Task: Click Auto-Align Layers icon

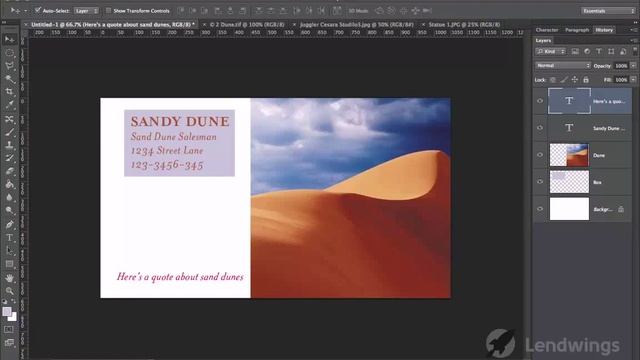Action: click(337, 11)
